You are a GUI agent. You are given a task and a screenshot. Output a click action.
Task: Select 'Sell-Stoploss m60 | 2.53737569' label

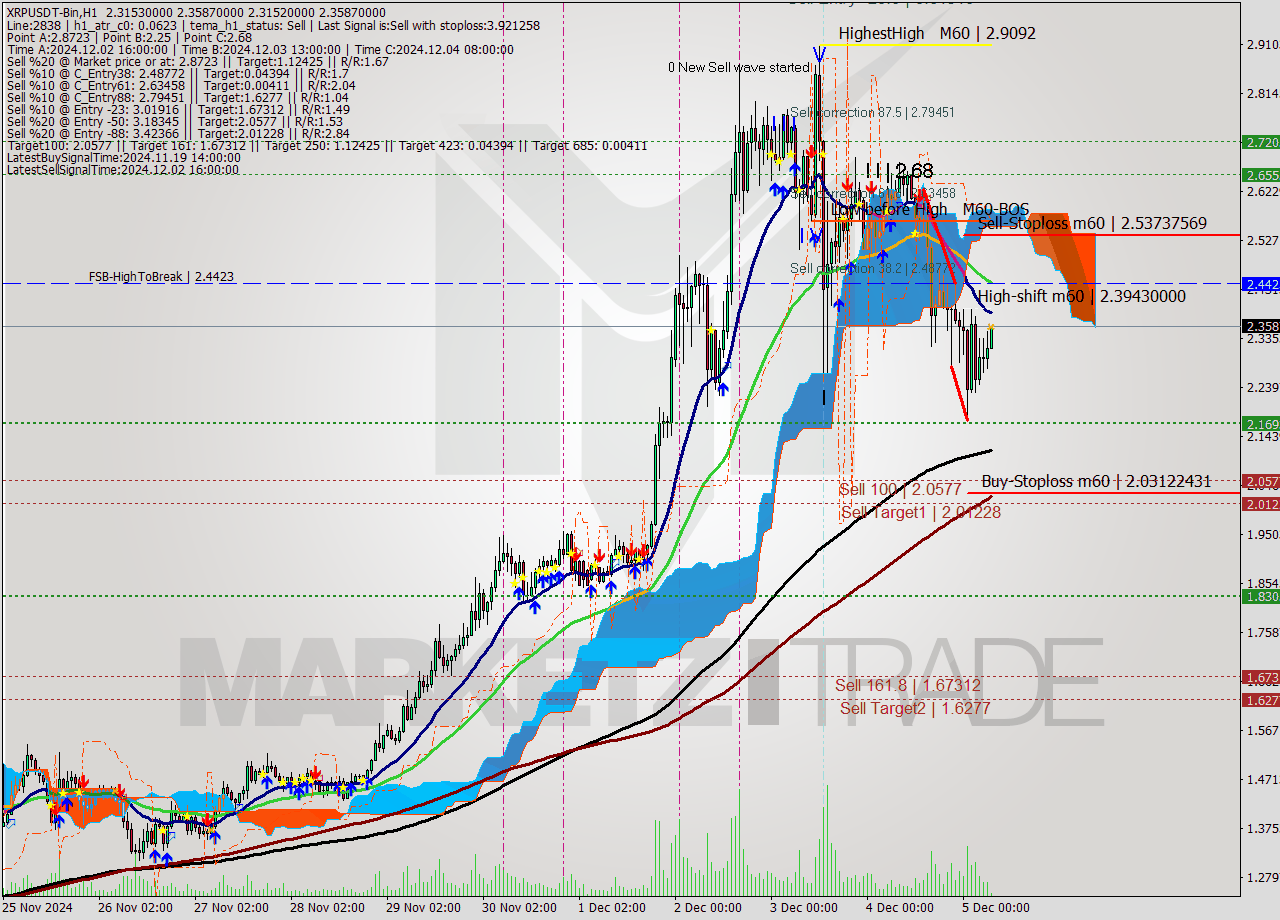pyautogui.click(x=1092, y=223)
